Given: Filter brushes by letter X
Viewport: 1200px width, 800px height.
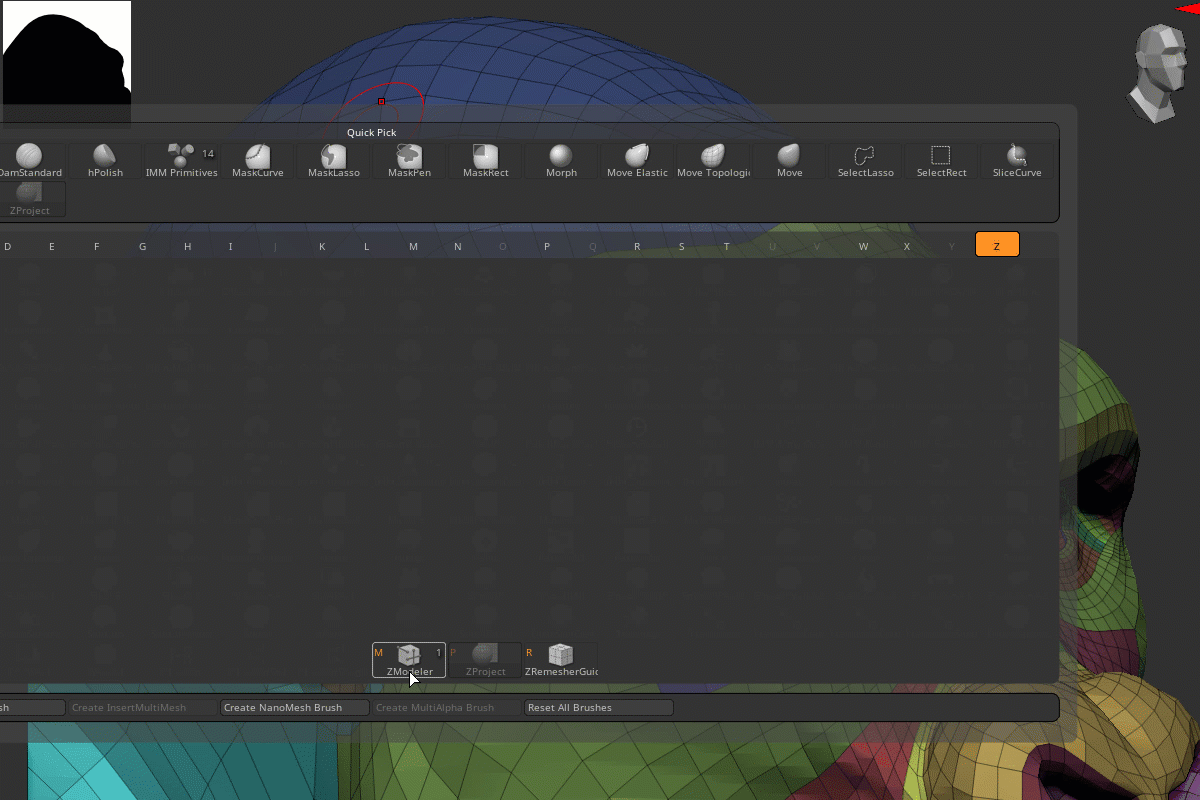Looking at the screenshot, I should [907, 246].
